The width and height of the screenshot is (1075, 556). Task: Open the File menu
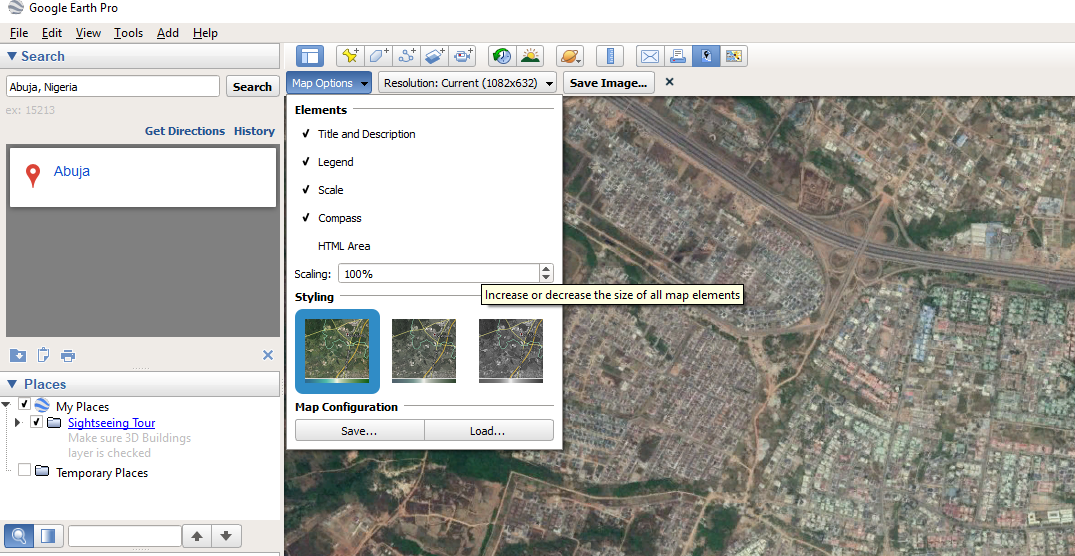coord(19,33)
